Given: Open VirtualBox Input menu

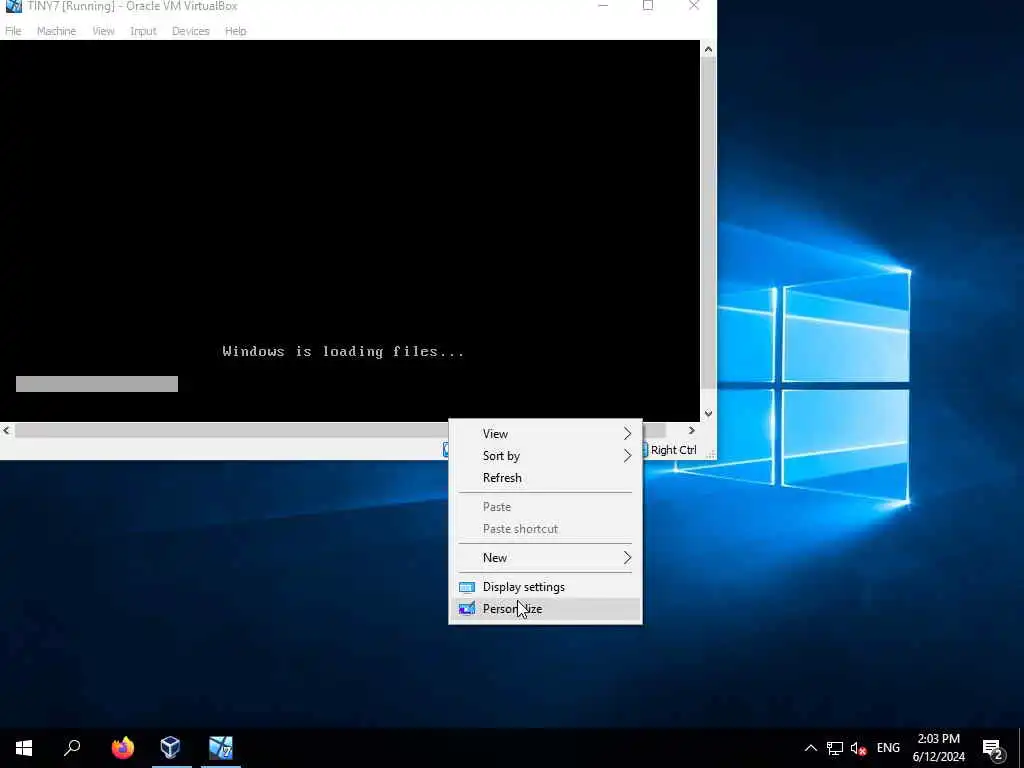Looking at the screenshot, I should pos(143,31).
